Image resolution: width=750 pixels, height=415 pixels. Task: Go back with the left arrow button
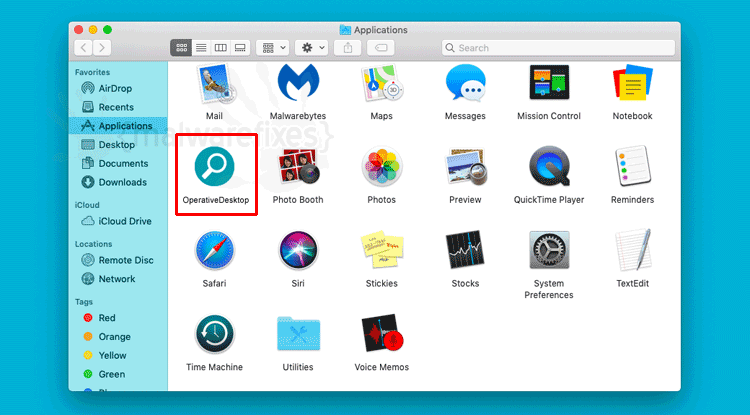[84, 48]
